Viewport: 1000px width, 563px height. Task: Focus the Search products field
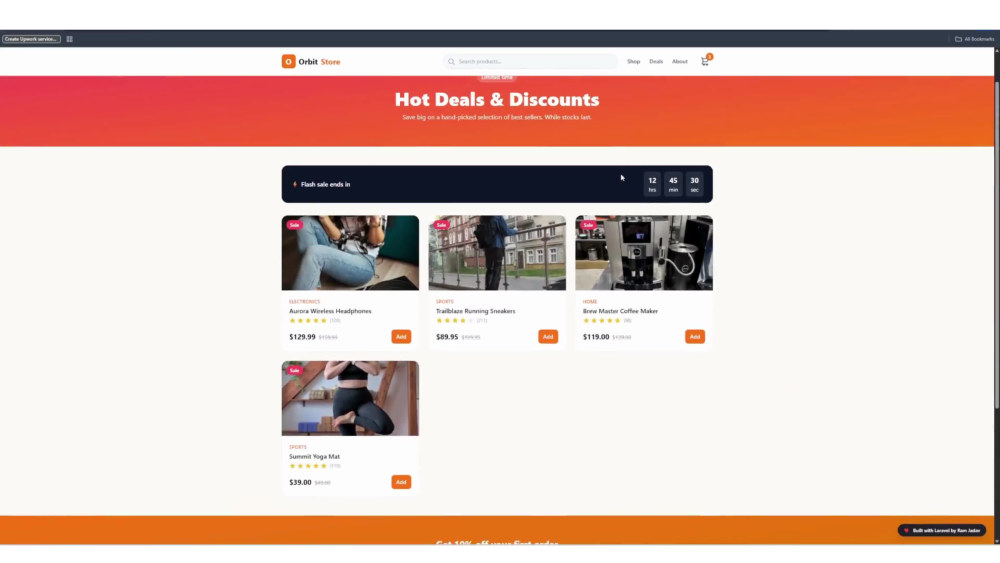pyautogui.click(x=531, y=62)
